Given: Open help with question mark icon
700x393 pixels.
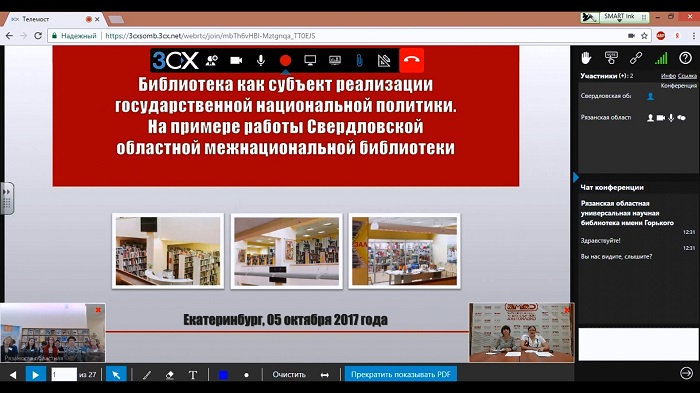Looking at the screenshot, I should [x=685, y=58].
